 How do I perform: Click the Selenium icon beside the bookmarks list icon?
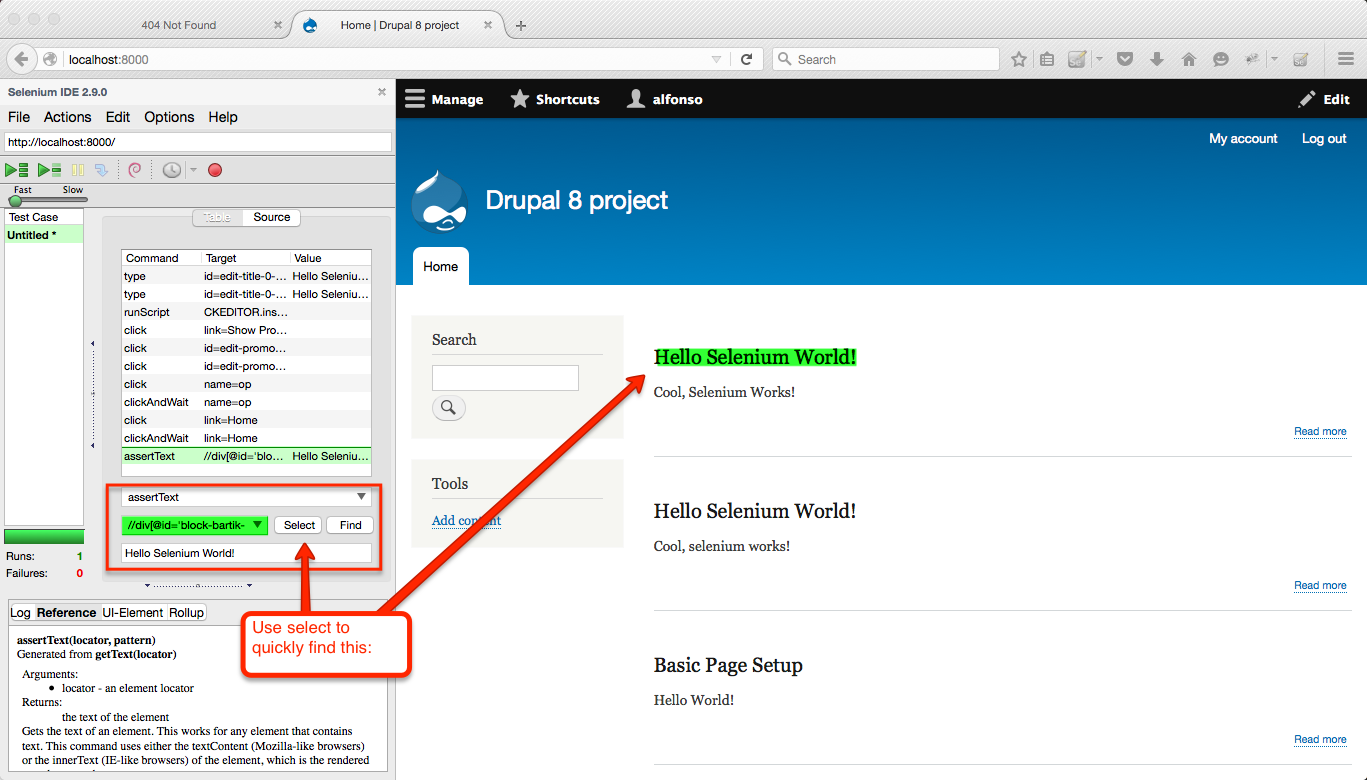[x=1077, y=59]
